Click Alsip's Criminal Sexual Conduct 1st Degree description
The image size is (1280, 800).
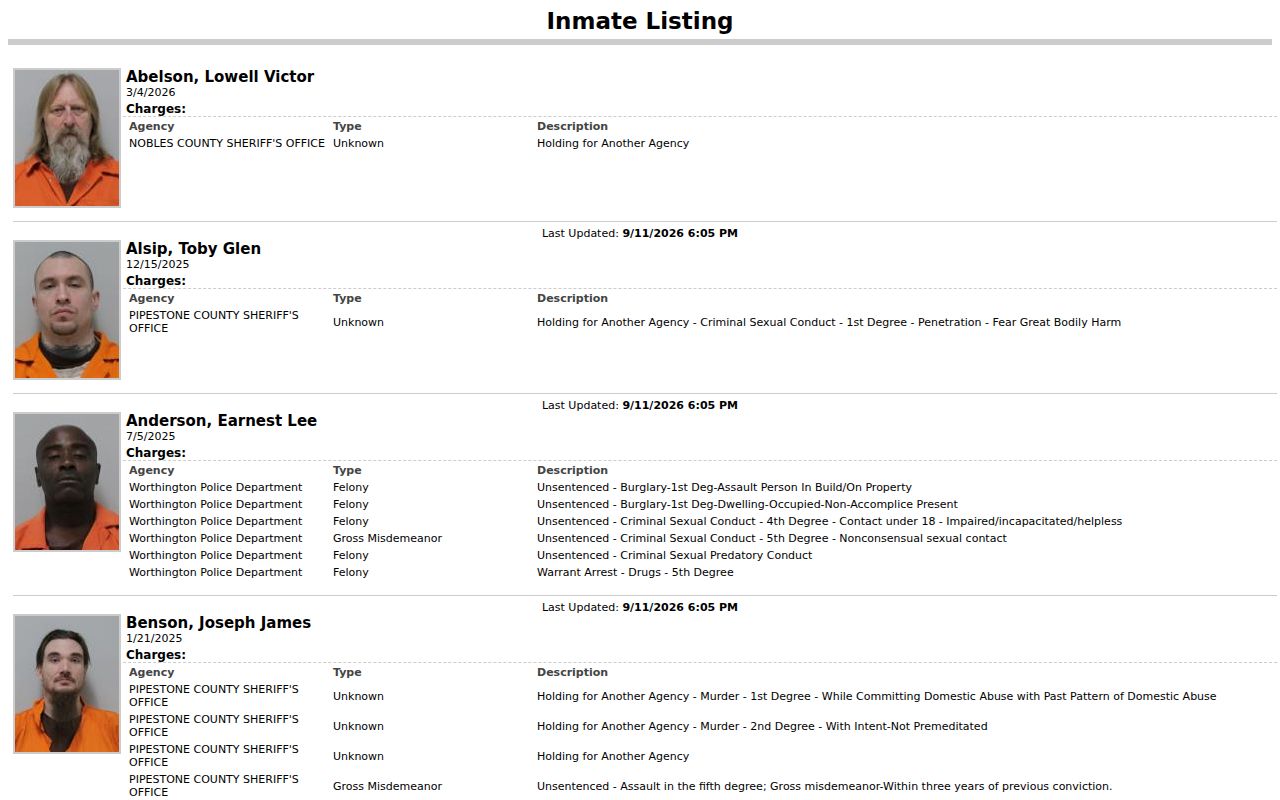[x=829, y=322]
